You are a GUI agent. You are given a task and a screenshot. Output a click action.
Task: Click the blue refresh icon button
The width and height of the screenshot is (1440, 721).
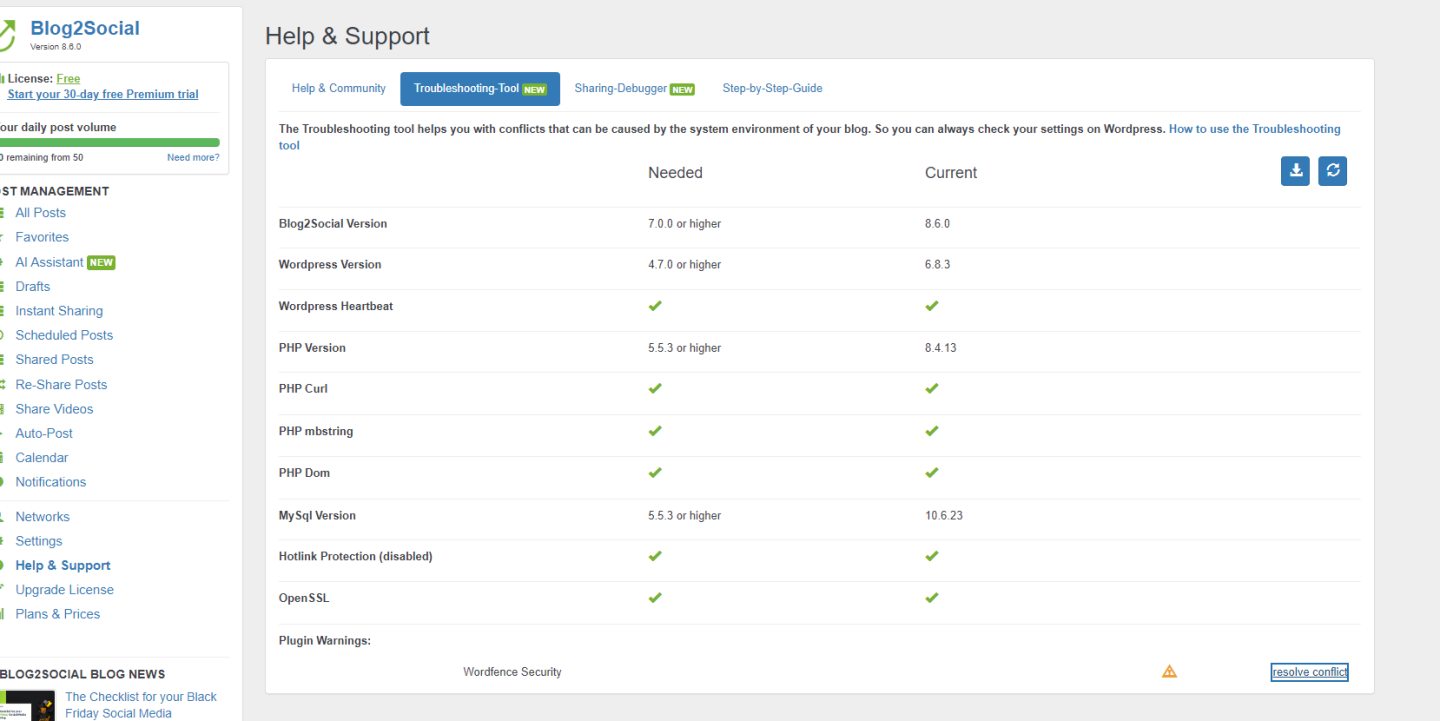pos(1332,171)
